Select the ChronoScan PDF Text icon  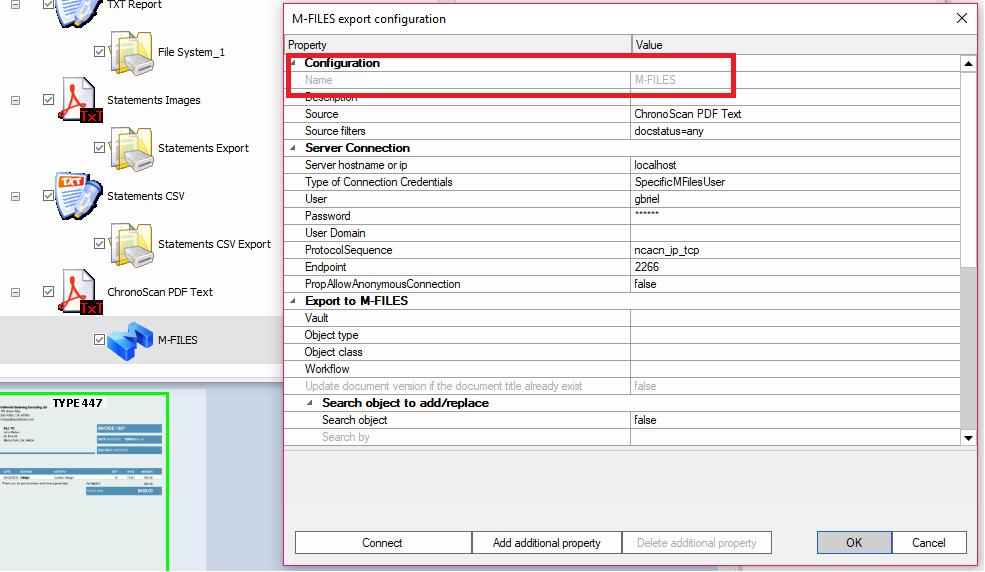click(80, 292)
